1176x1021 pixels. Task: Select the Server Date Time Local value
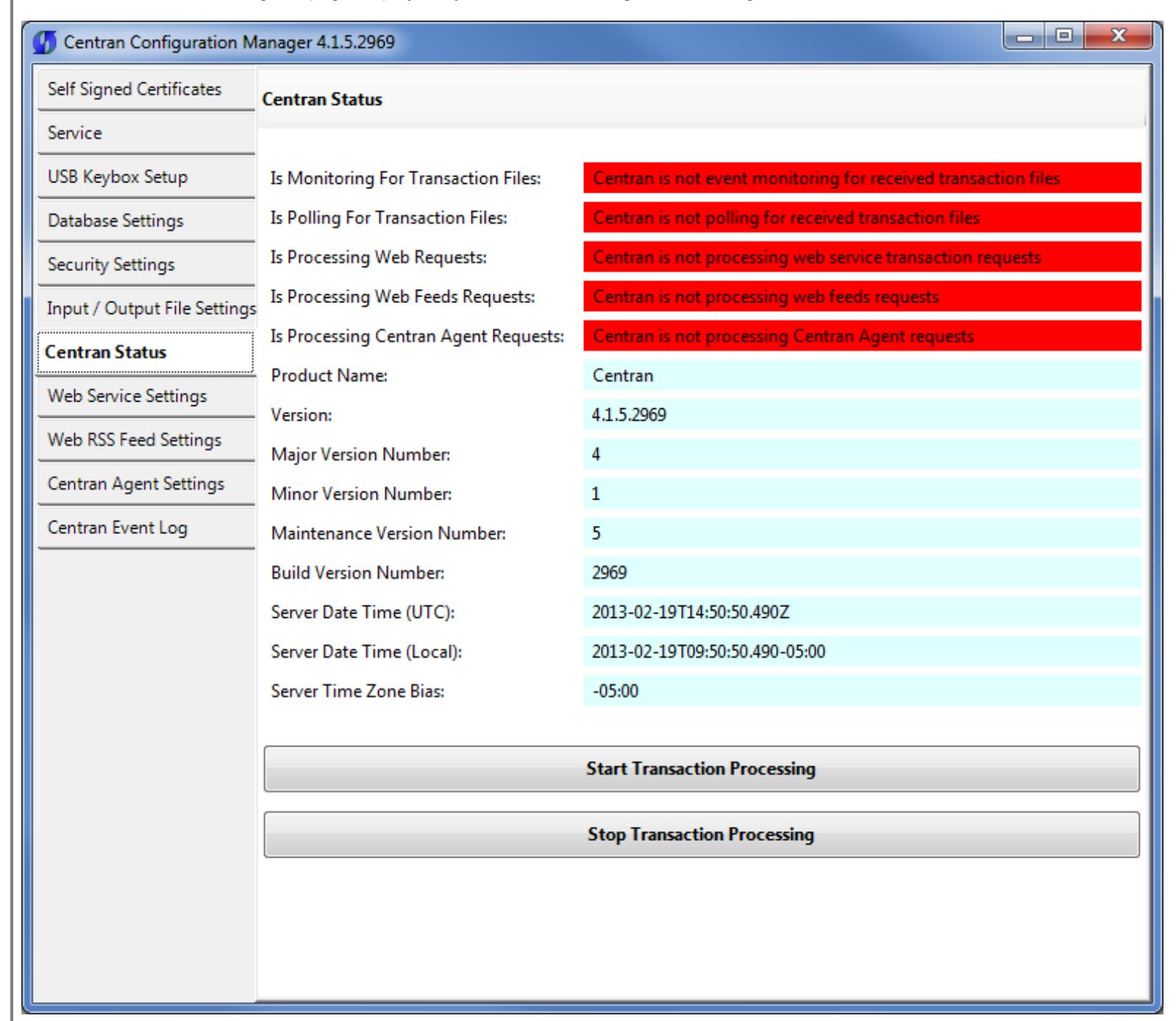[863, 652]
